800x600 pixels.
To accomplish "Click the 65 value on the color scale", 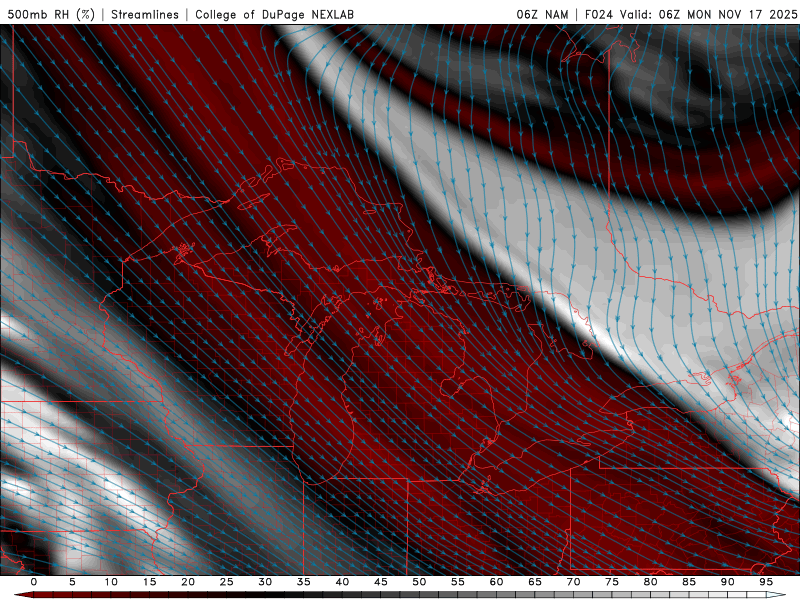I will point(535,582).
